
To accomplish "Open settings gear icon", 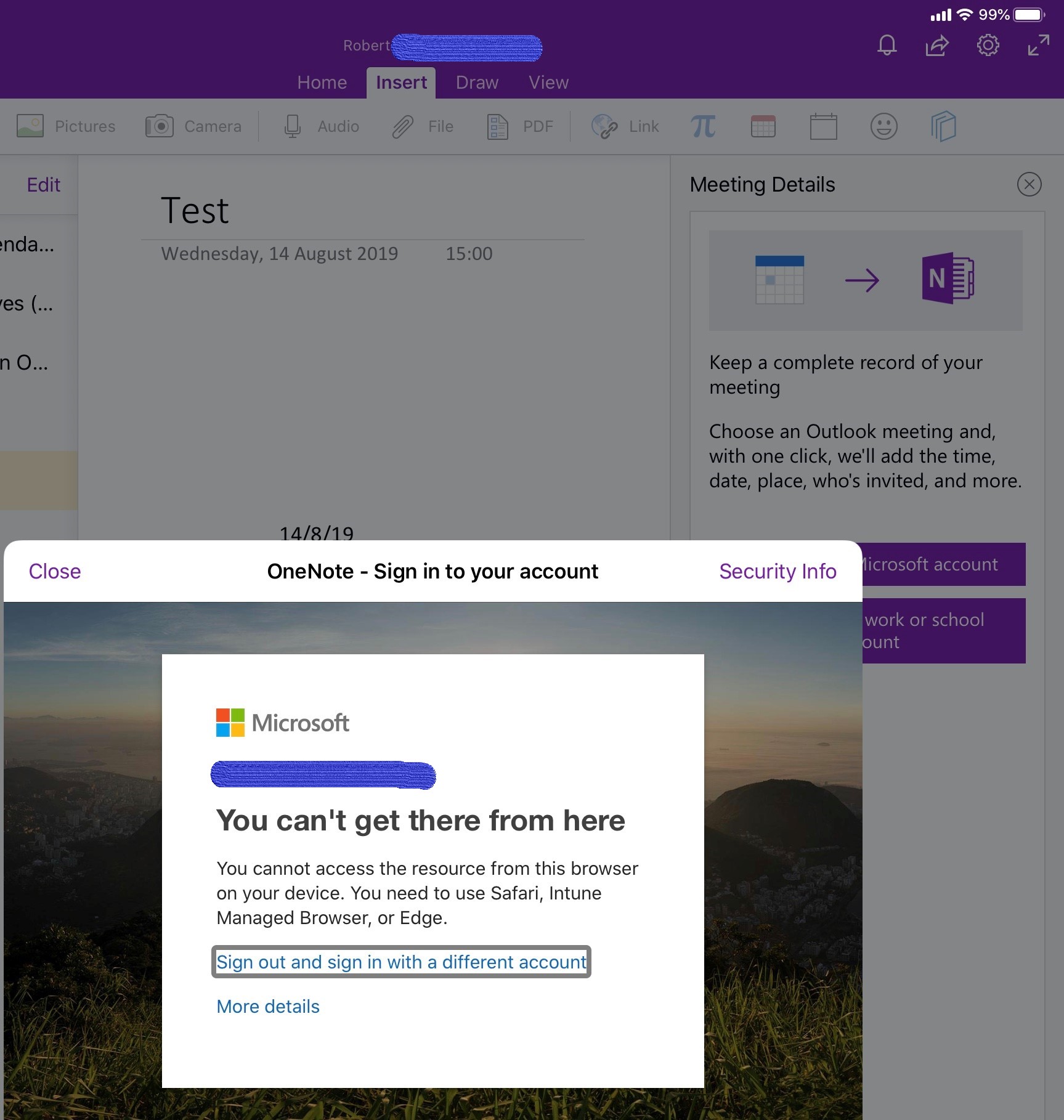I will pyautogui.click(x=988, y=45).
